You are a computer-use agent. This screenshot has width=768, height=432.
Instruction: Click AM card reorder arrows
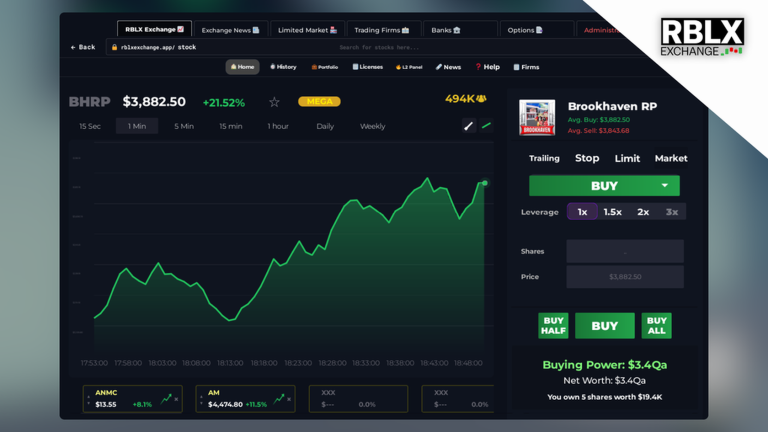201,400
